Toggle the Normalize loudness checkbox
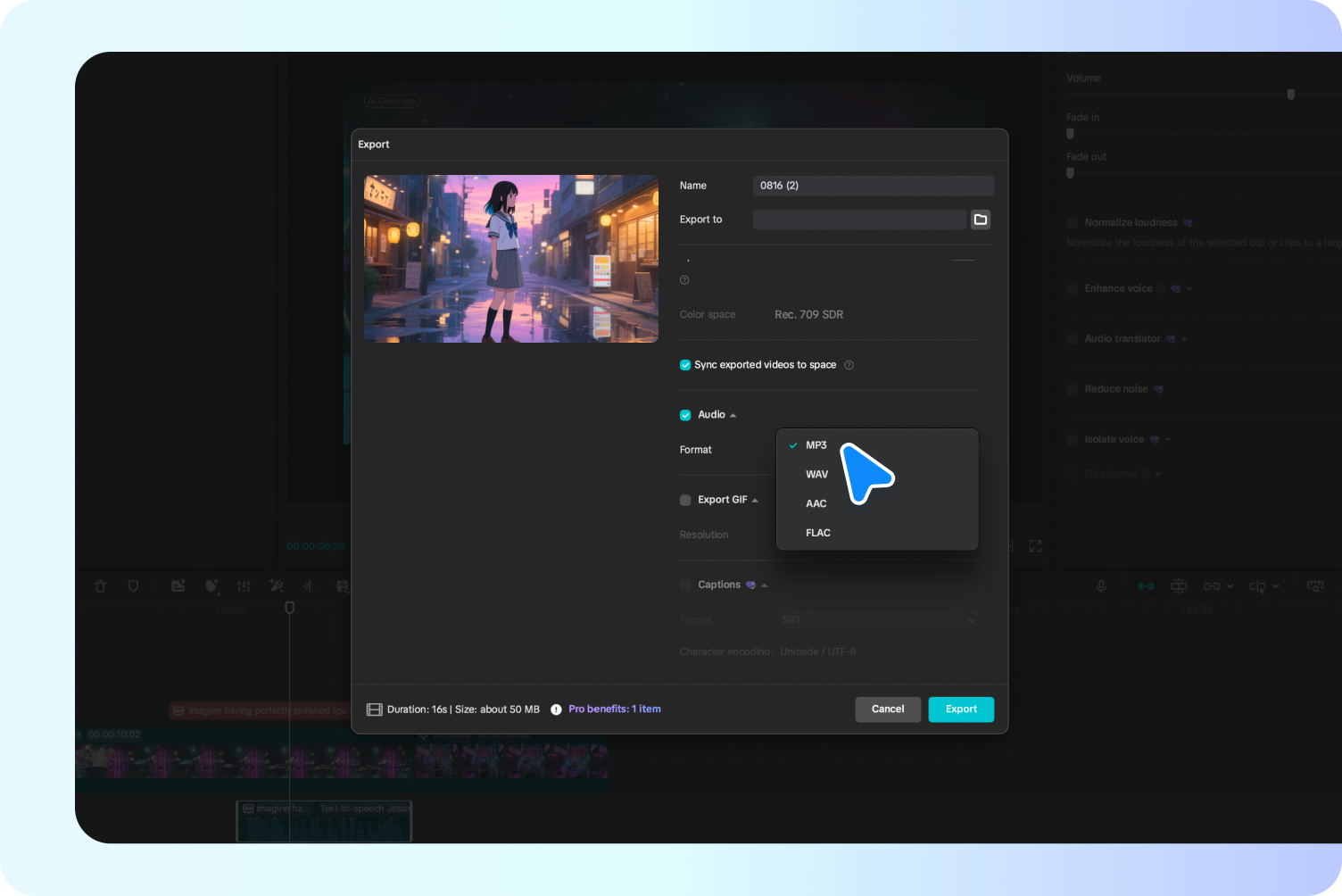 click(x=1073, y=223)
